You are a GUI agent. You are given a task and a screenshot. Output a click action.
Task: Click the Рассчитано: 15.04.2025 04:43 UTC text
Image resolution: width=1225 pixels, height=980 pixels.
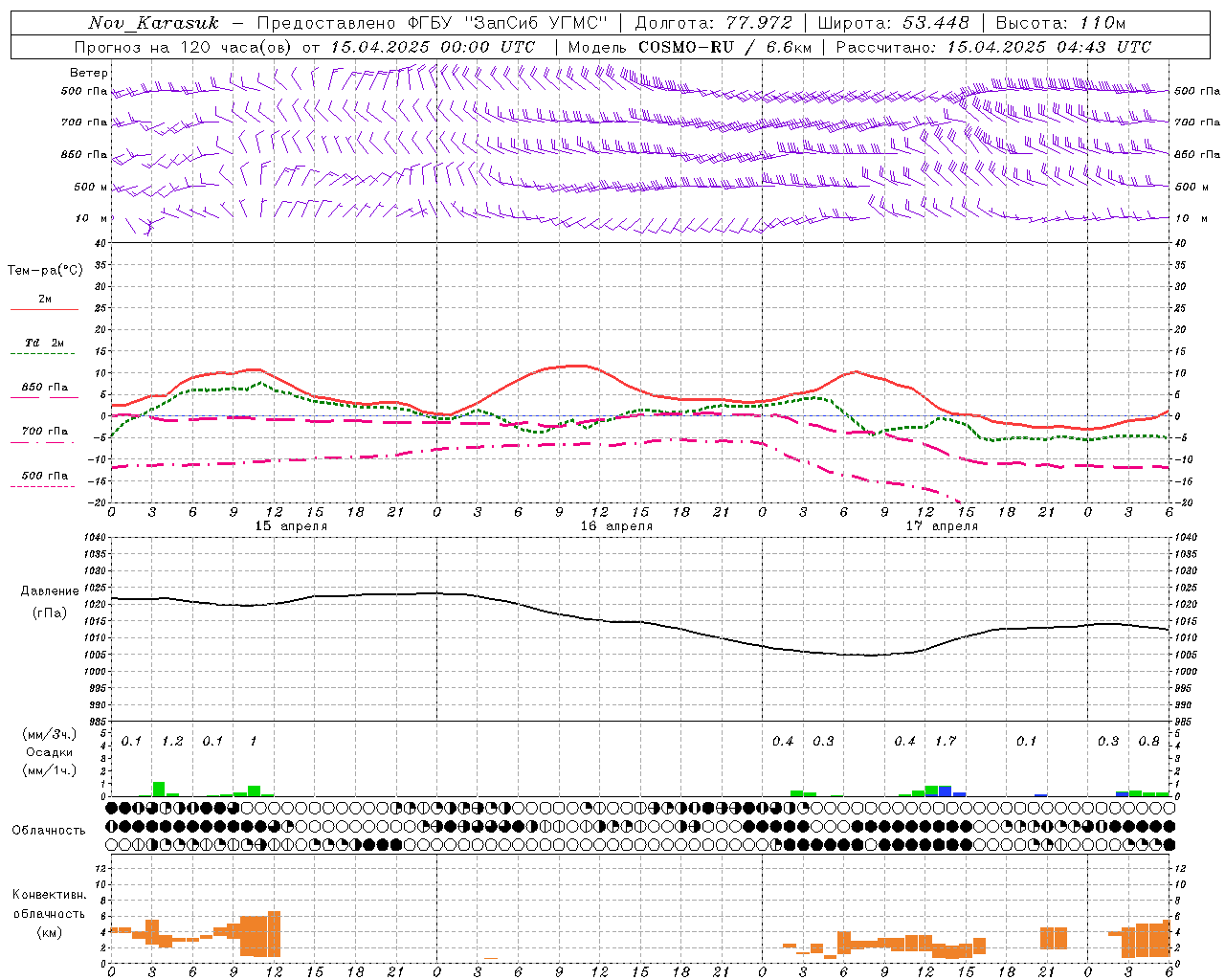993,47
